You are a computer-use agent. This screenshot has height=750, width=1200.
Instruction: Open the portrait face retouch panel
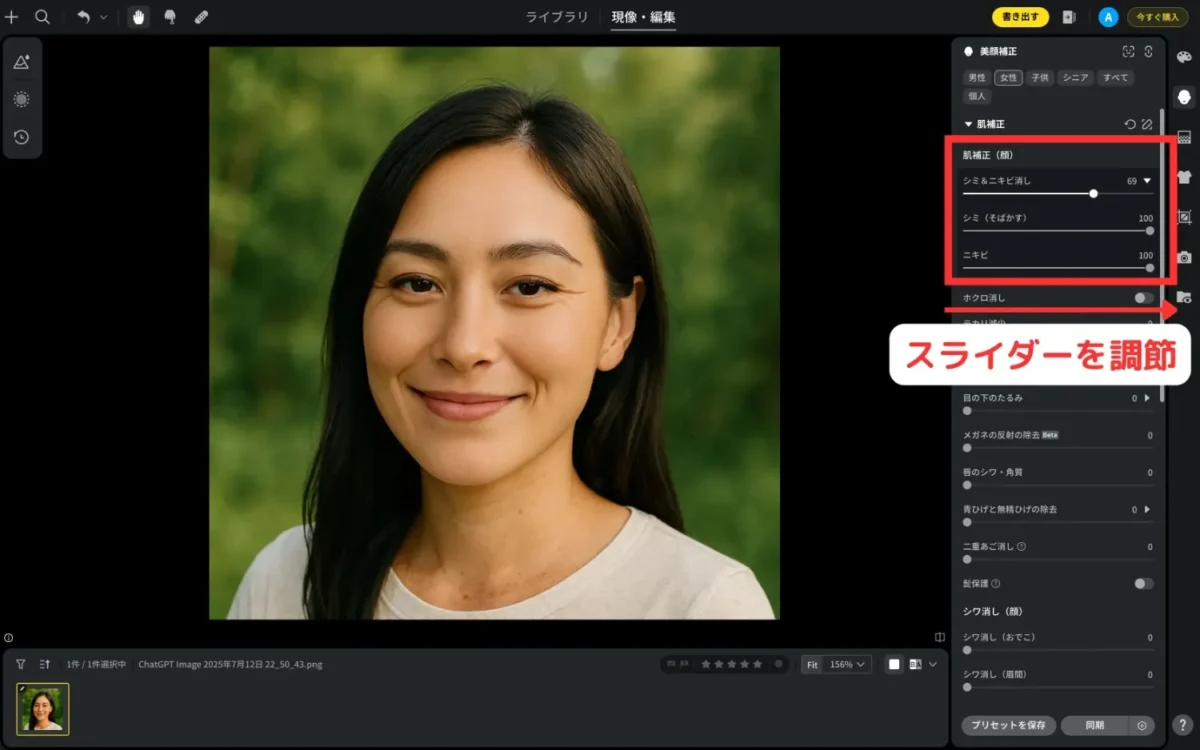[x=1184, y=97]
